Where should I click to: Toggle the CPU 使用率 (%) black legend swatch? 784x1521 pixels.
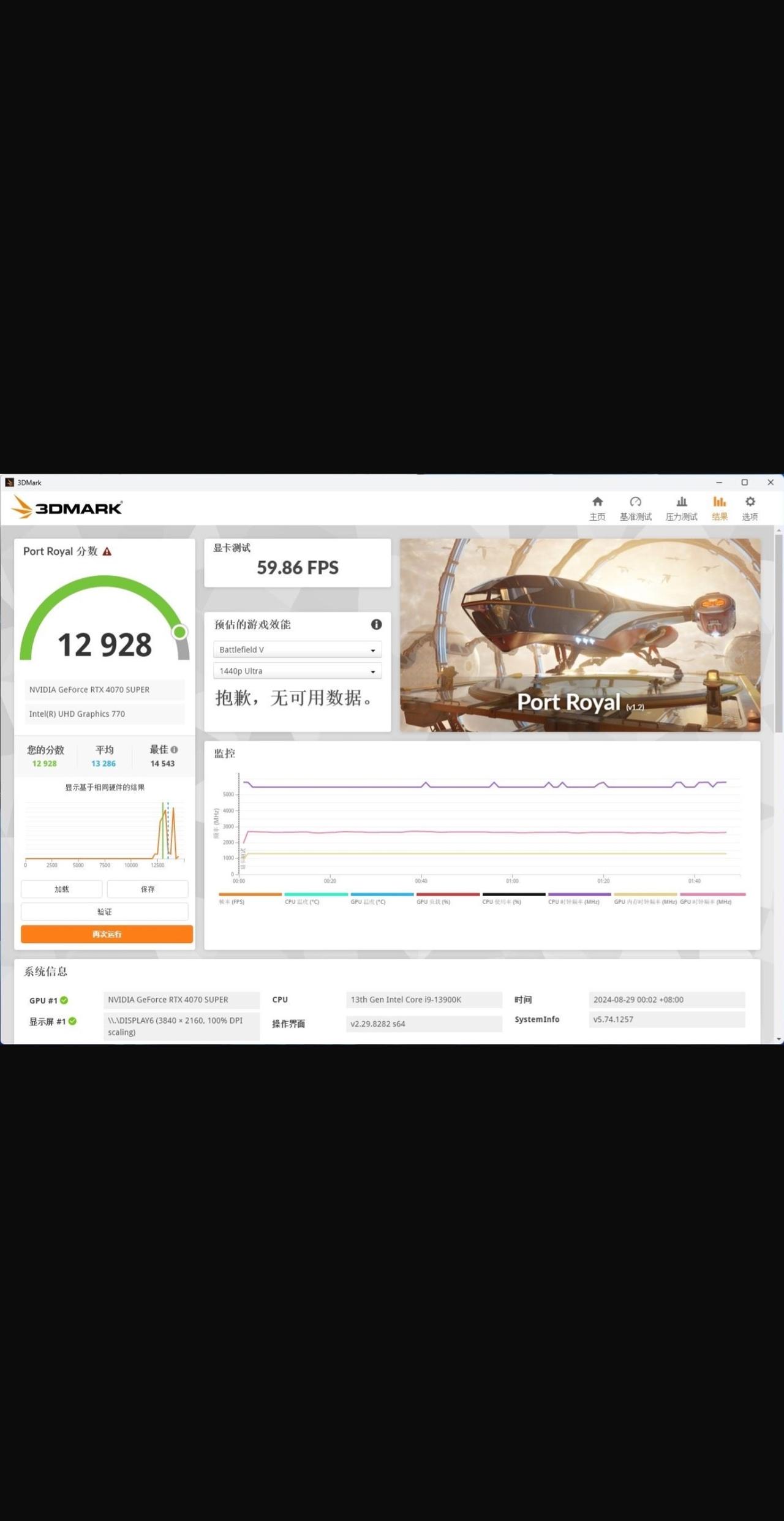(514, 894)
